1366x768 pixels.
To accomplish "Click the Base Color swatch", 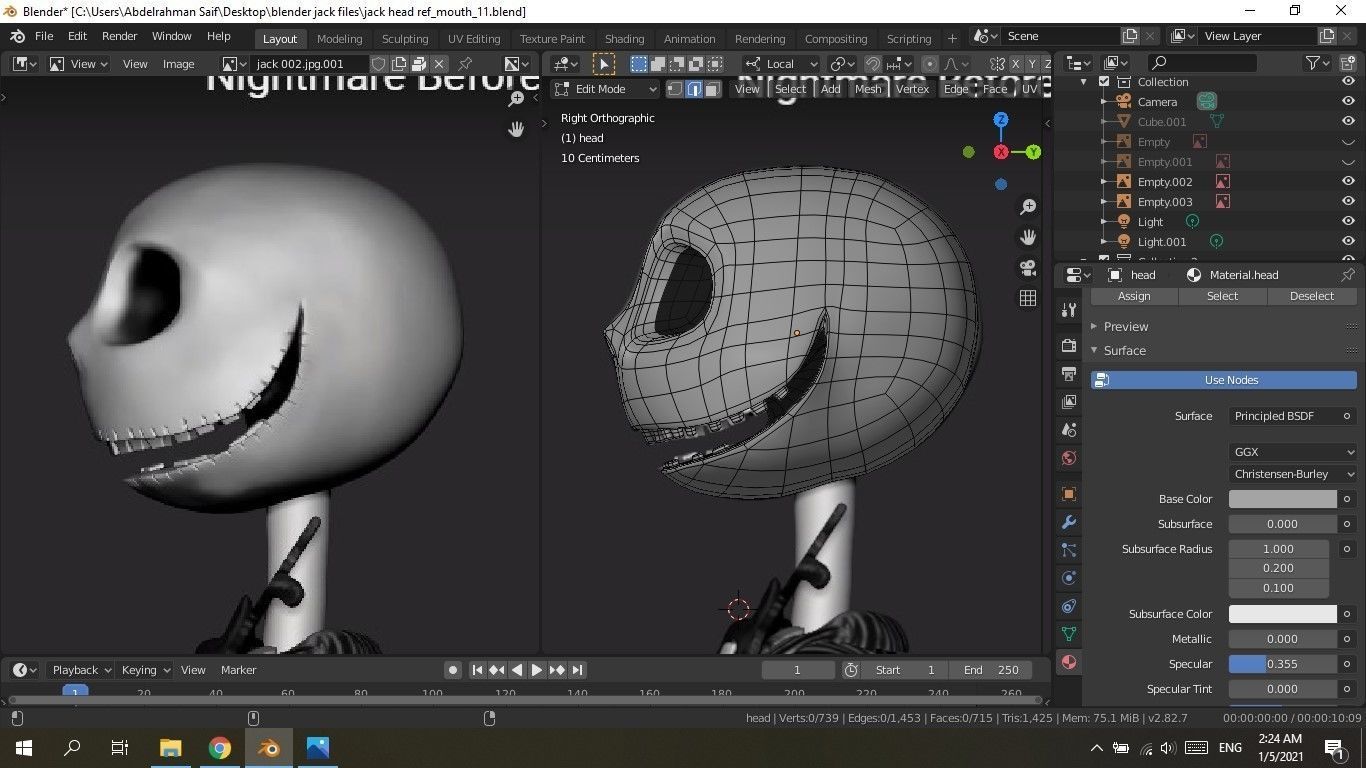I will click(x=1283, y=499).
